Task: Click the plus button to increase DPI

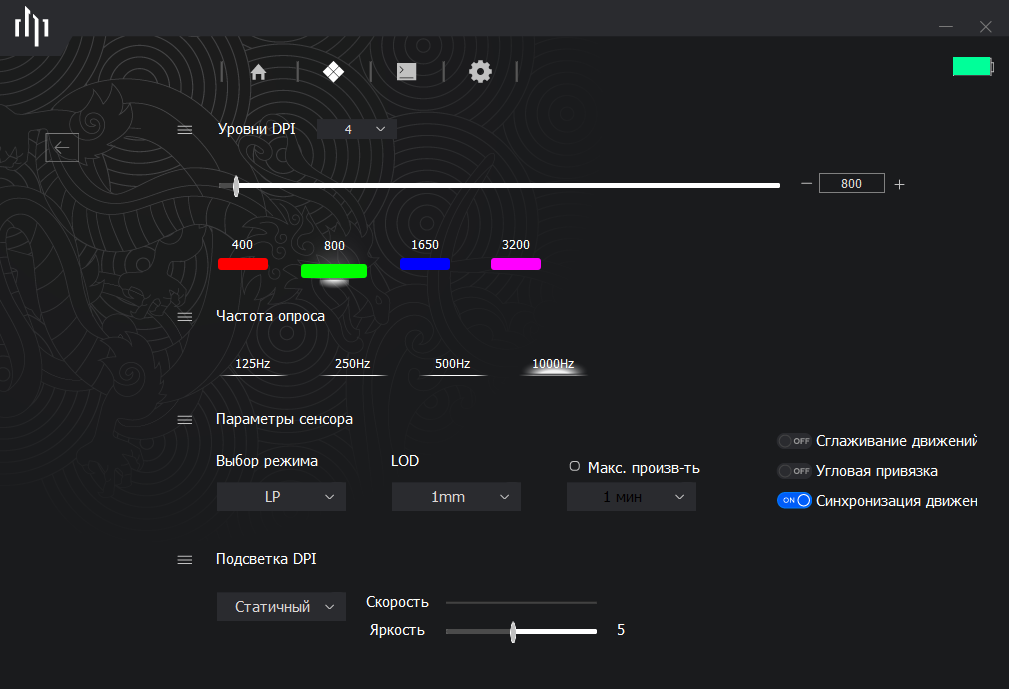Action: pos(900,185)
